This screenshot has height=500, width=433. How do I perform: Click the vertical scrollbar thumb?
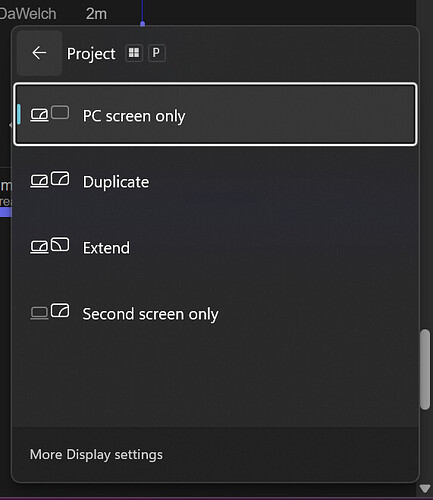(x=425, y=369)
